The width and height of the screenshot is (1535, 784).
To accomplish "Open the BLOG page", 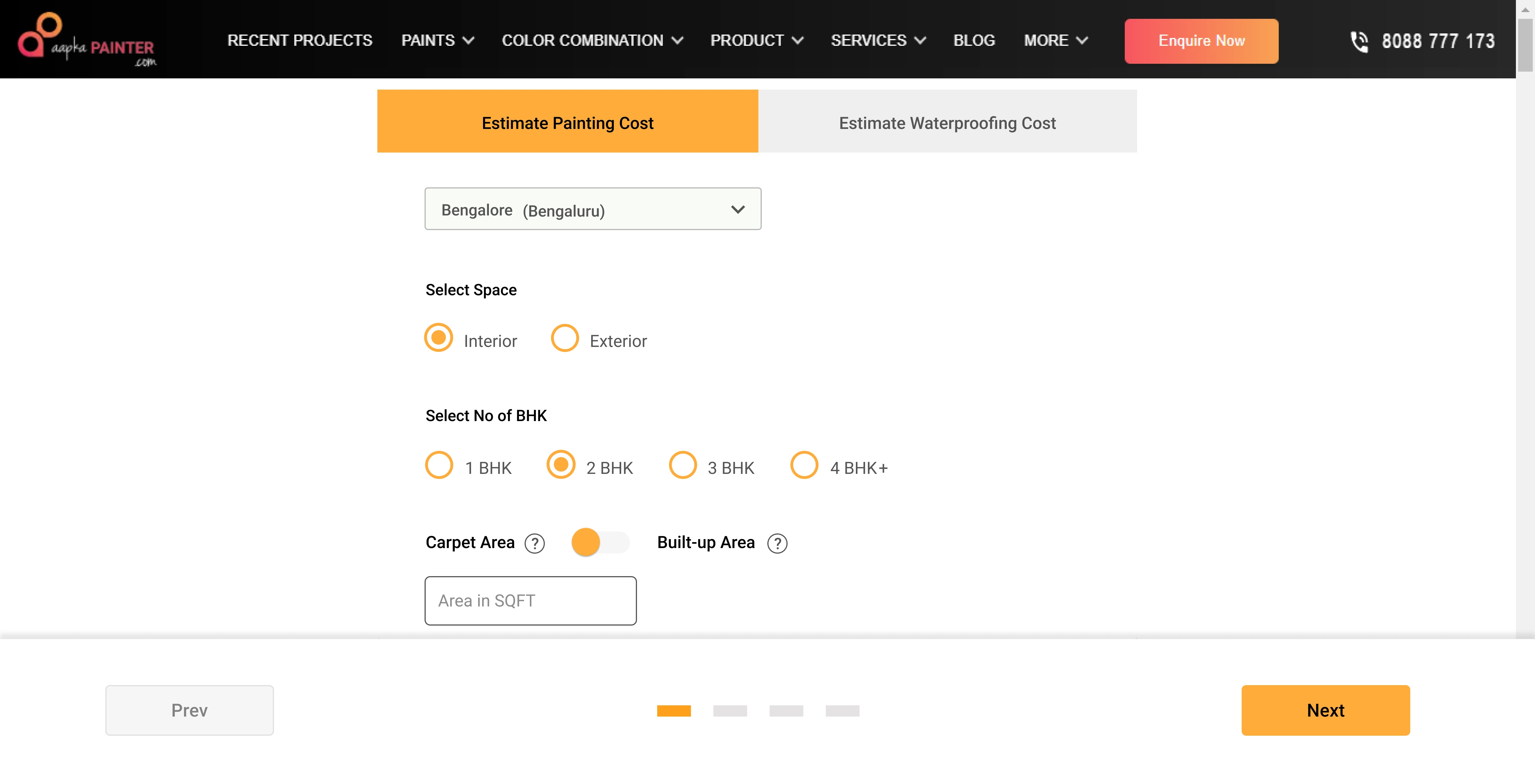I will click(974, 40).
